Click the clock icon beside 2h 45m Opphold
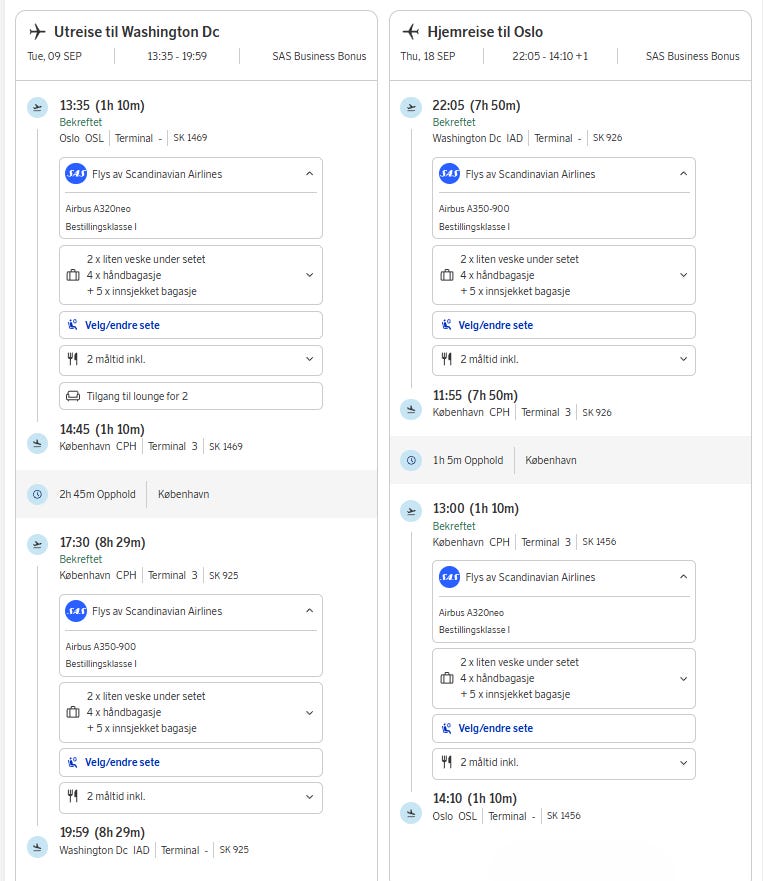The height and width of the screenshot is (881, 763). [37, 494]
